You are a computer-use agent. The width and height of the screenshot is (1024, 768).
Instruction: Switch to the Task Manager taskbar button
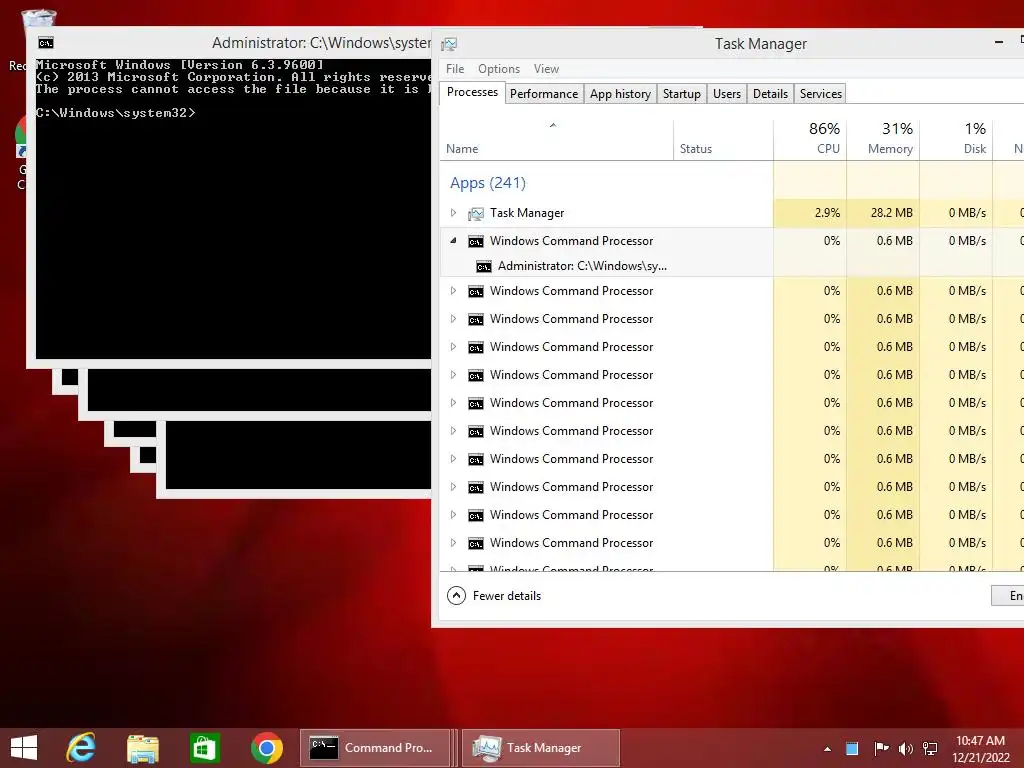point(541,748)
